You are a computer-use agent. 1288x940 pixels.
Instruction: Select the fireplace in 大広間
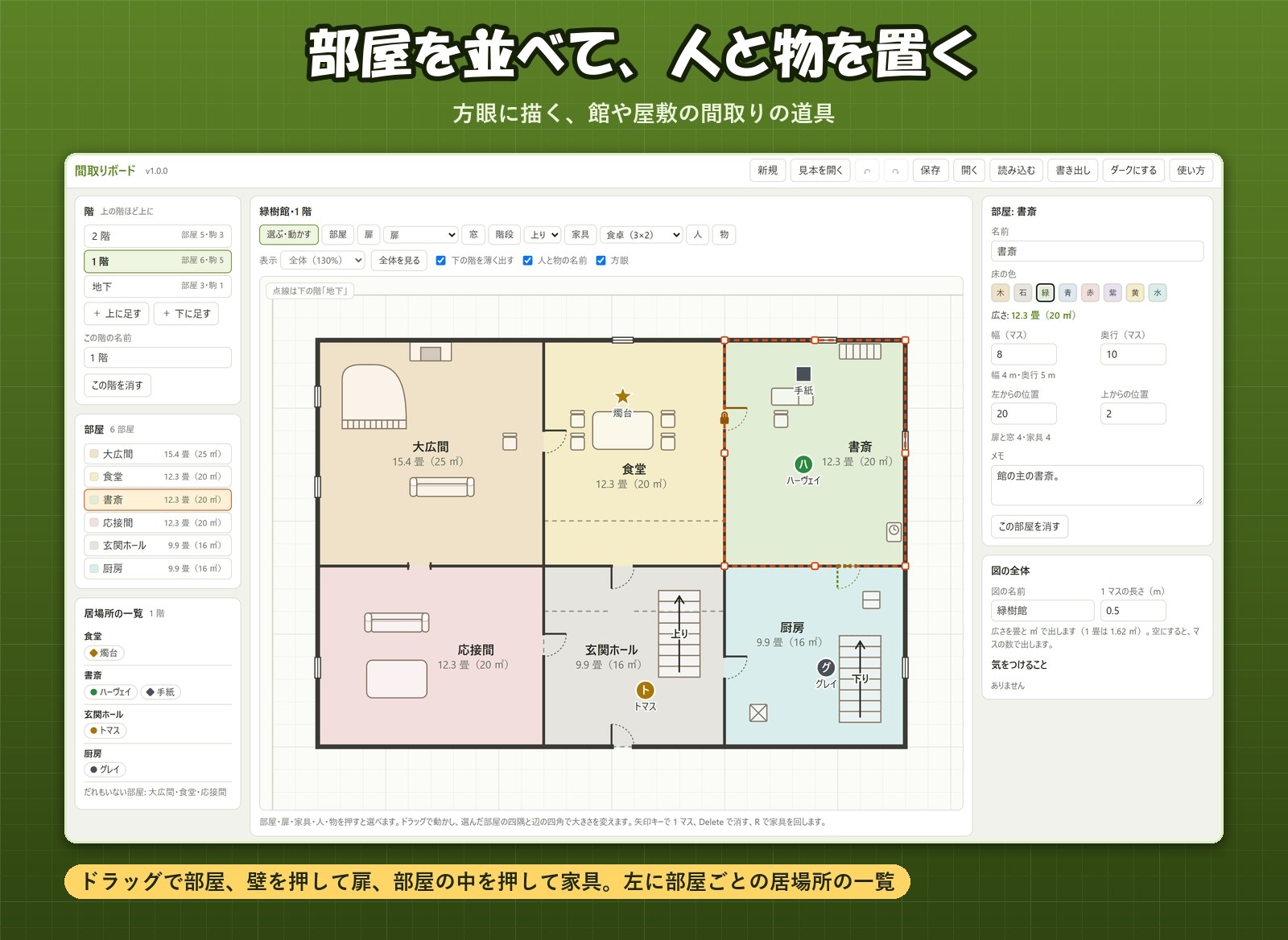coord(431,352)
